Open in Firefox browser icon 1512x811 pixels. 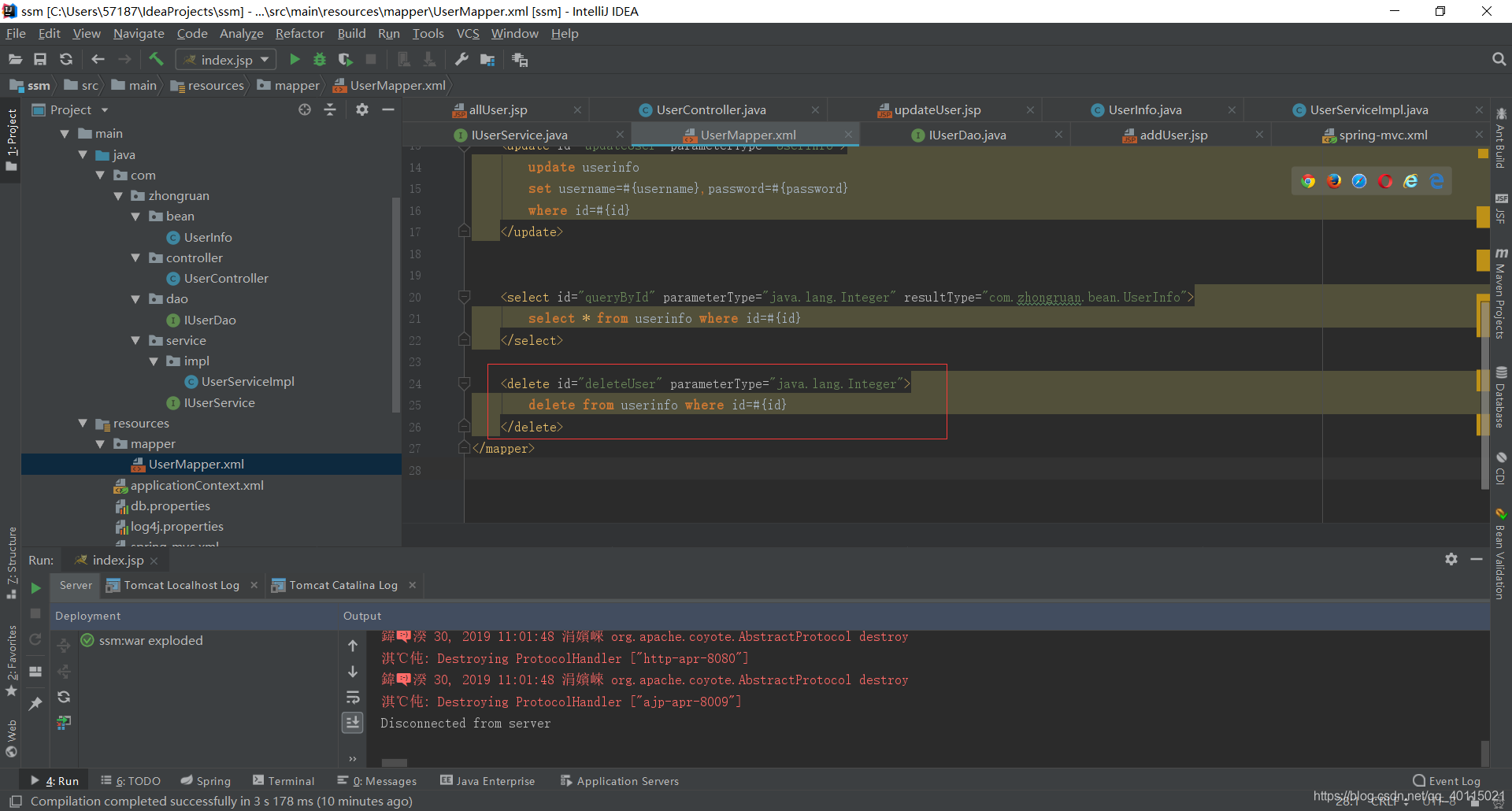click(1334, 182)
